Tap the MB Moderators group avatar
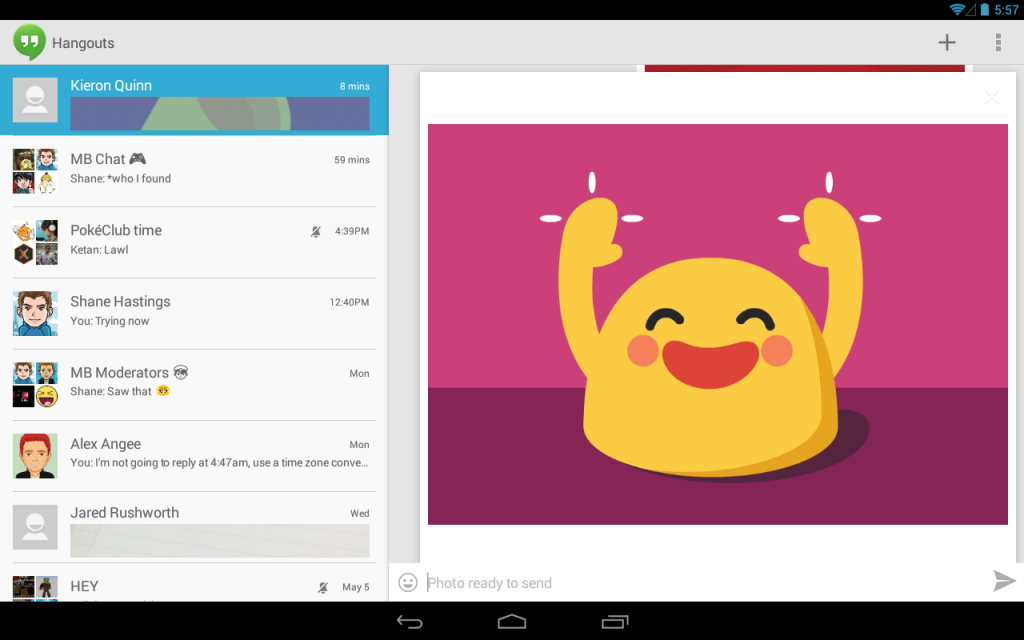Screen dimensions: 1024x640 [x=35, y=385]
